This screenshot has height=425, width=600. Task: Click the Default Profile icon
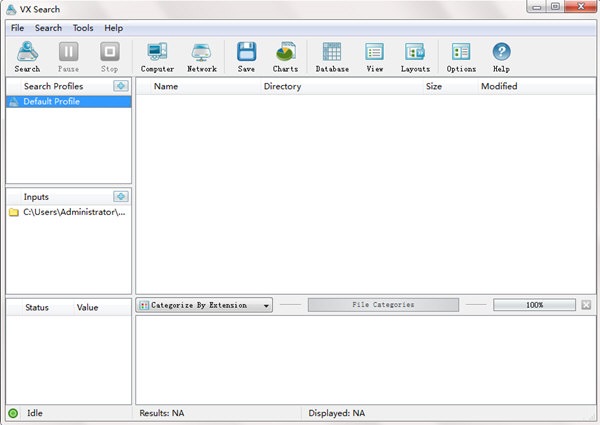(13, 102)
